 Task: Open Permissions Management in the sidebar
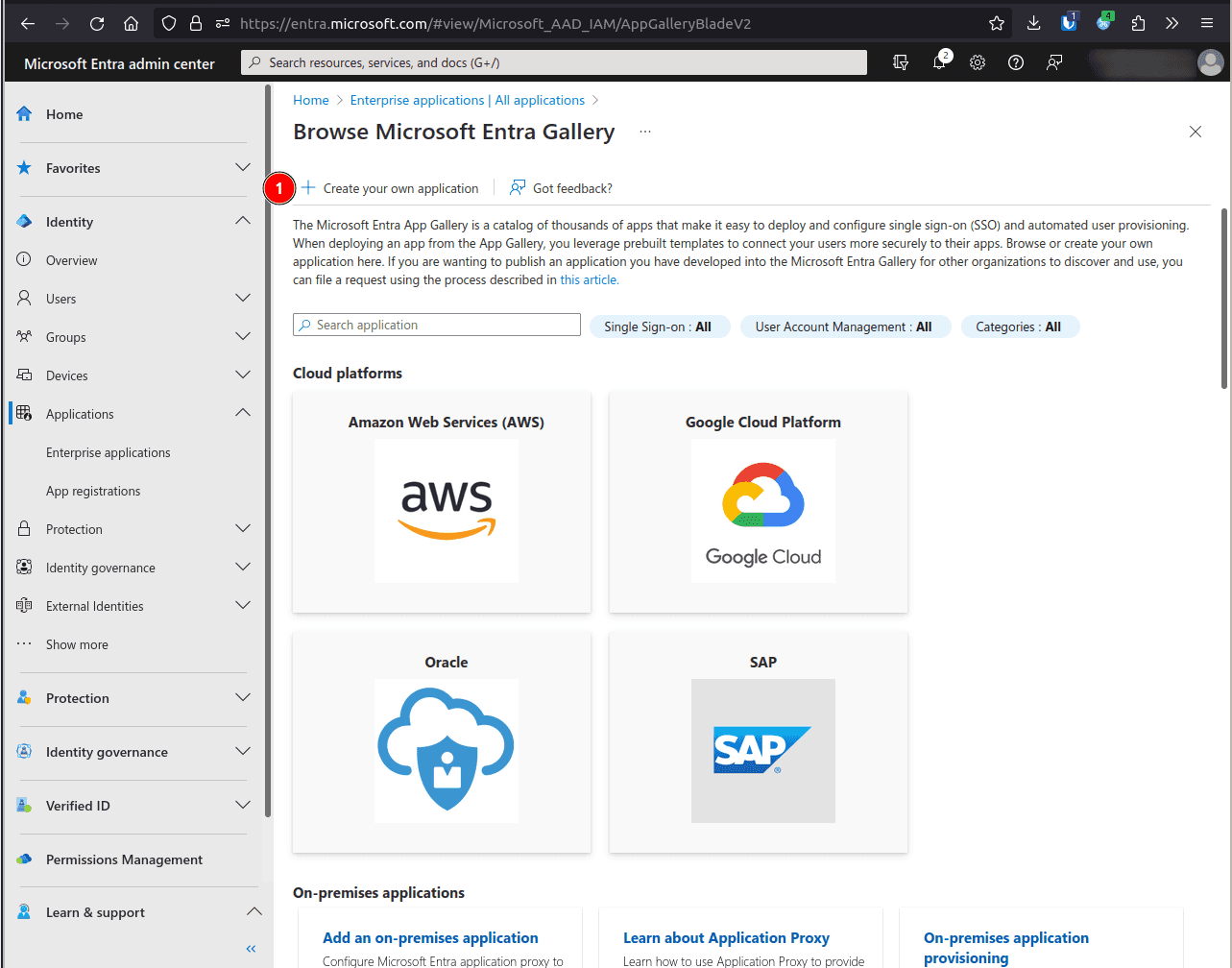click(x=124, y=859)
